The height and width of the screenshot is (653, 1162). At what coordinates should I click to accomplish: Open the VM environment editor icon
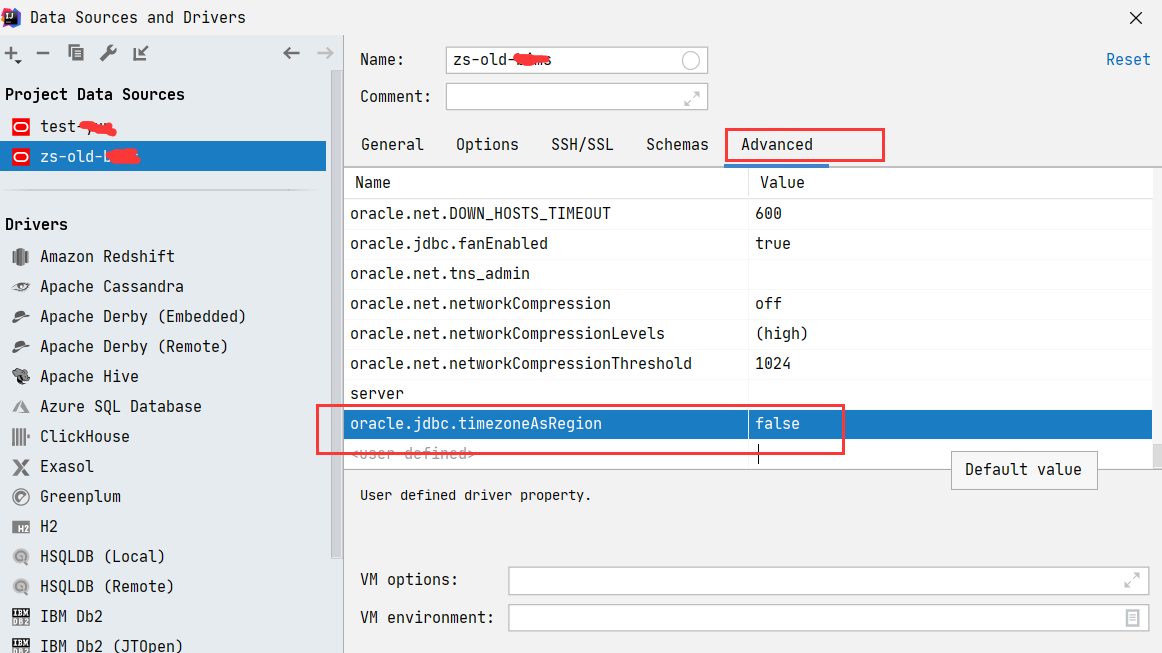coord(1132,618)
